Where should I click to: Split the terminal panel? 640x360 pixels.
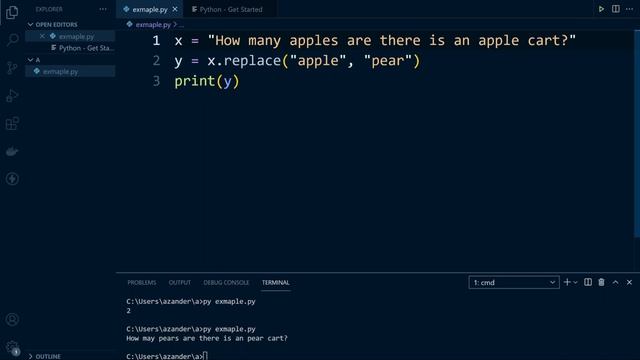coord(588,282)
